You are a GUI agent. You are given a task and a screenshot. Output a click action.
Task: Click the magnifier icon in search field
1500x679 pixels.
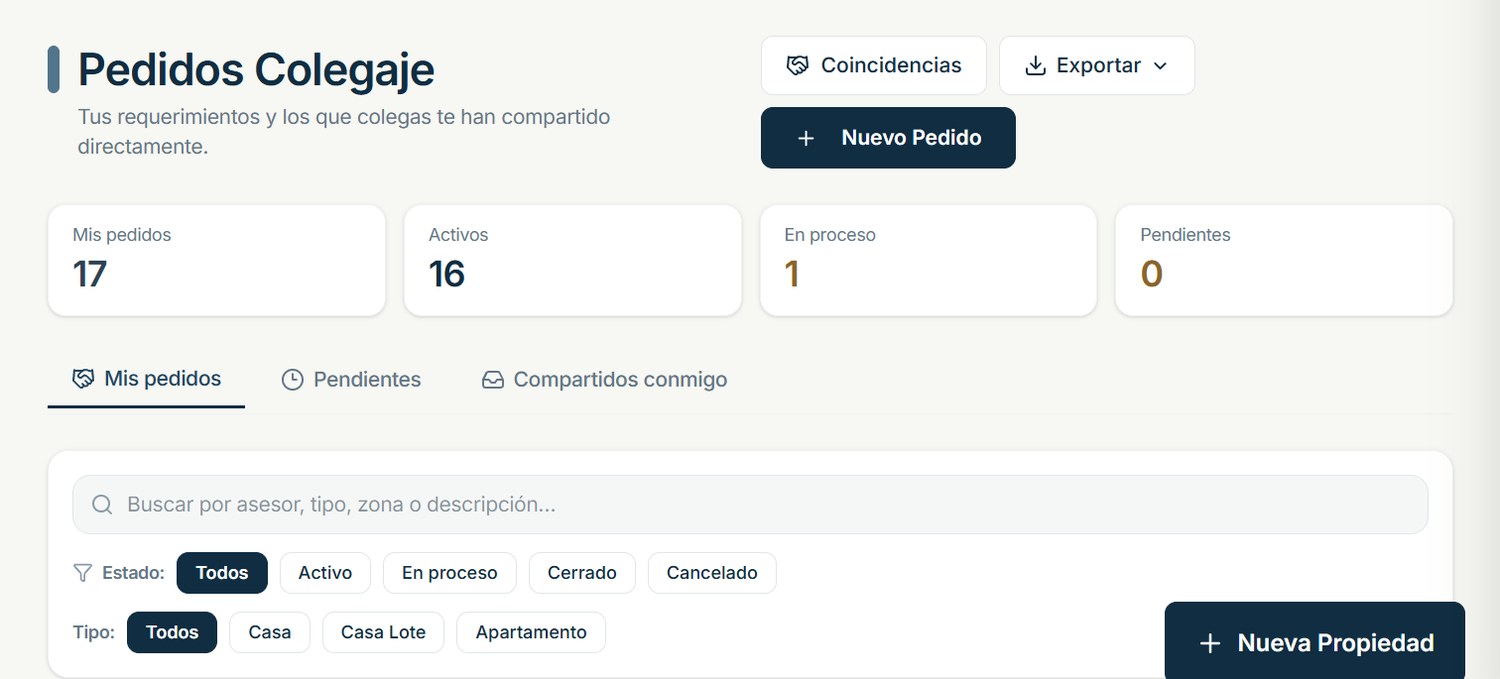point(102,505)
